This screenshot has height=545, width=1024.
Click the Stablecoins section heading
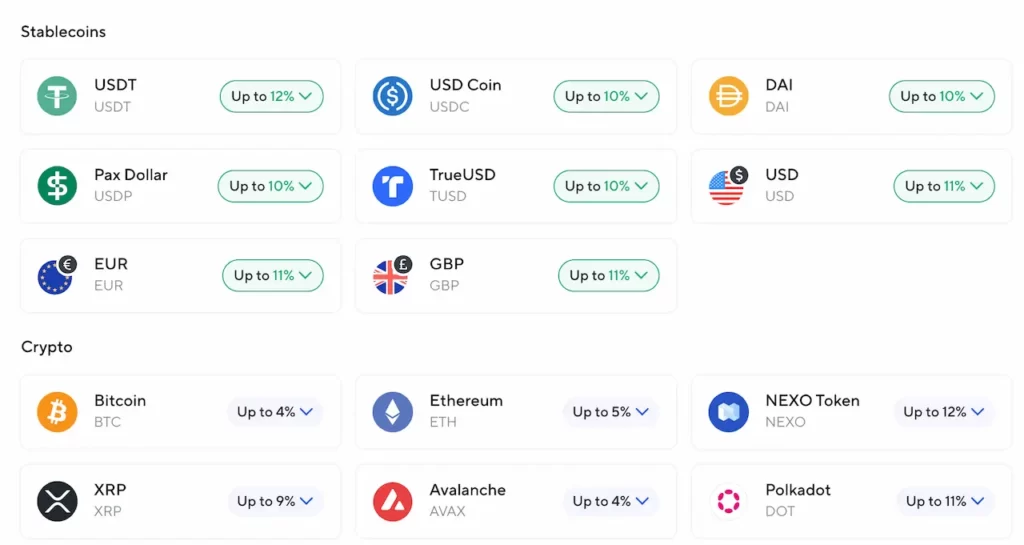pyautogui.click(x=63, y=32)
